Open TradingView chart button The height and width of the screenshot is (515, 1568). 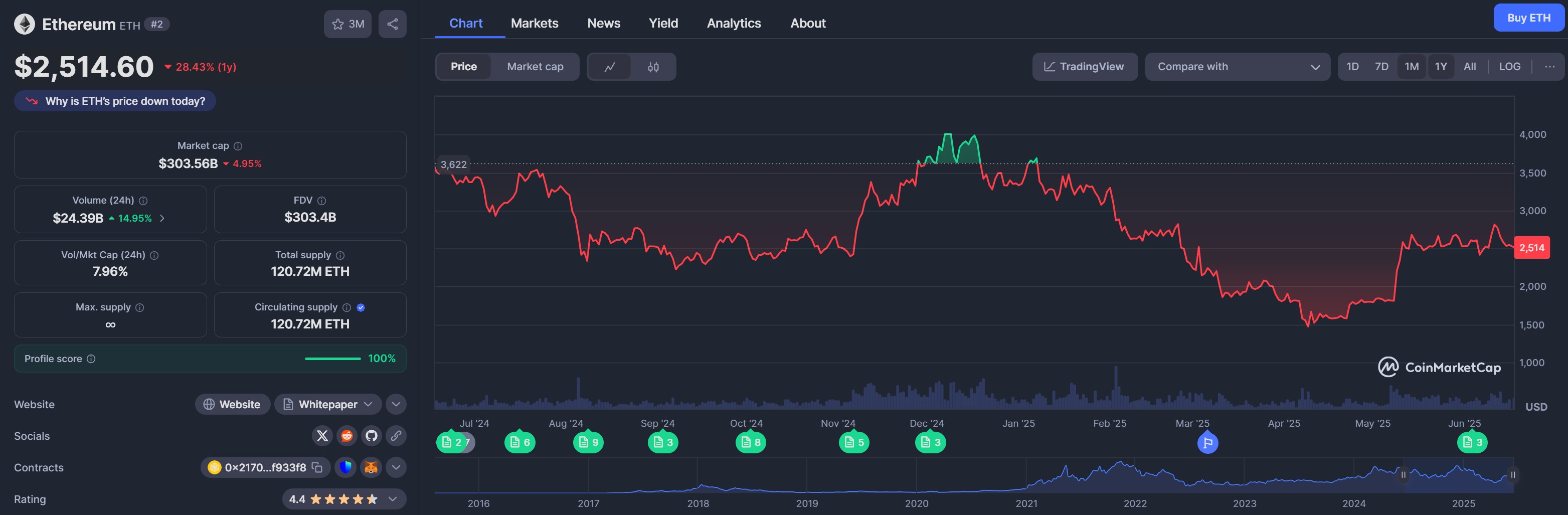[1085, 67]
